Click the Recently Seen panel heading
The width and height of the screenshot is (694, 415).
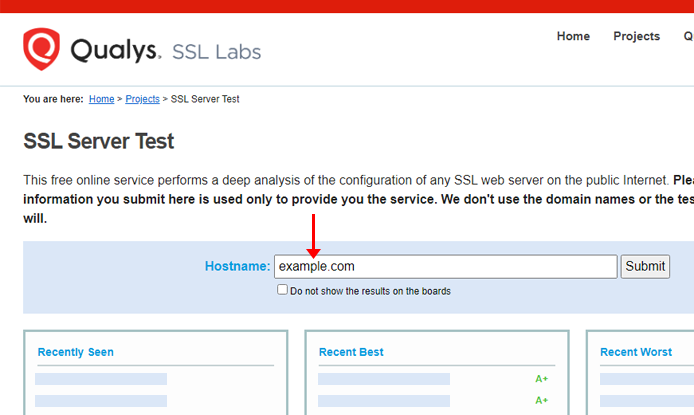pyautogui.click(x=76, y=352)
